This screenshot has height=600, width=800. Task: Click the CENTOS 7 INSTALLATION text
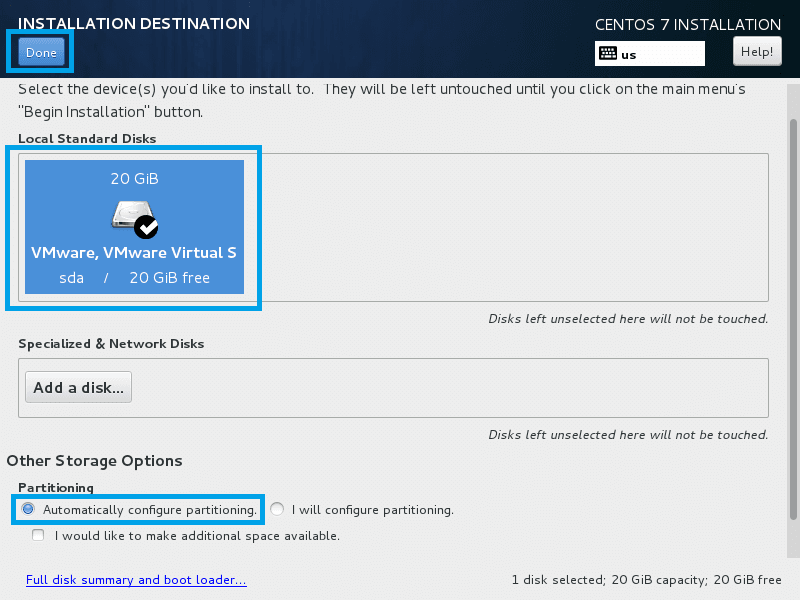point(688,24)
